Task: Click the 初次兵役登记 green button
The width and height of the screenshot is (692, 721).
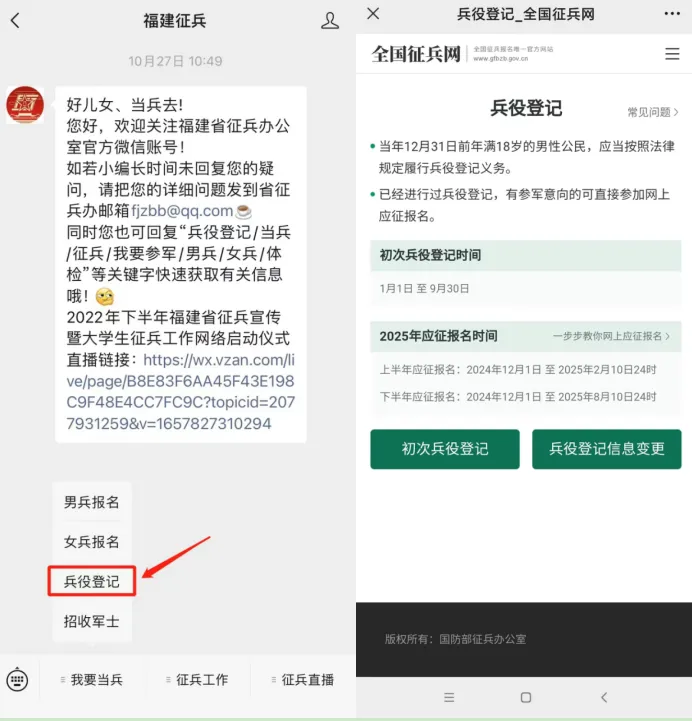Action: (x=445, y=449)
